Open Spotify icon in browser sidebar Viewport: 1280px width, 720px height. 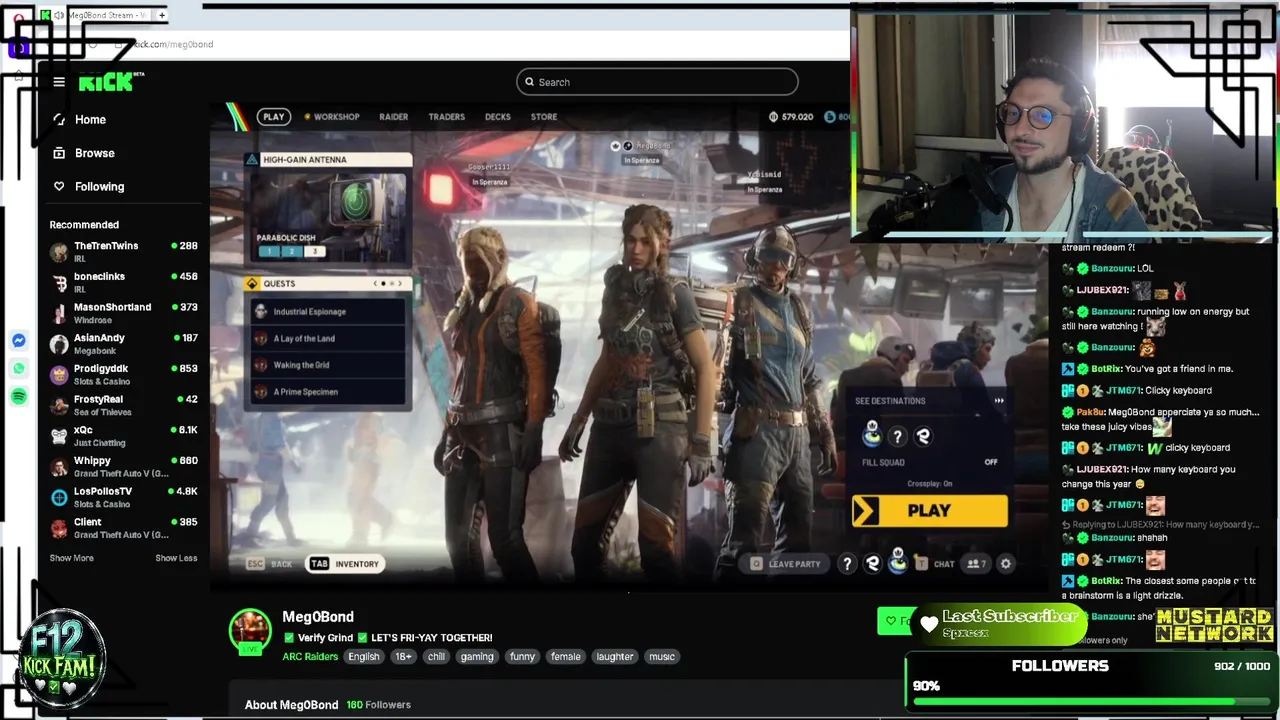pyautogui.click(x=19, y=397)
